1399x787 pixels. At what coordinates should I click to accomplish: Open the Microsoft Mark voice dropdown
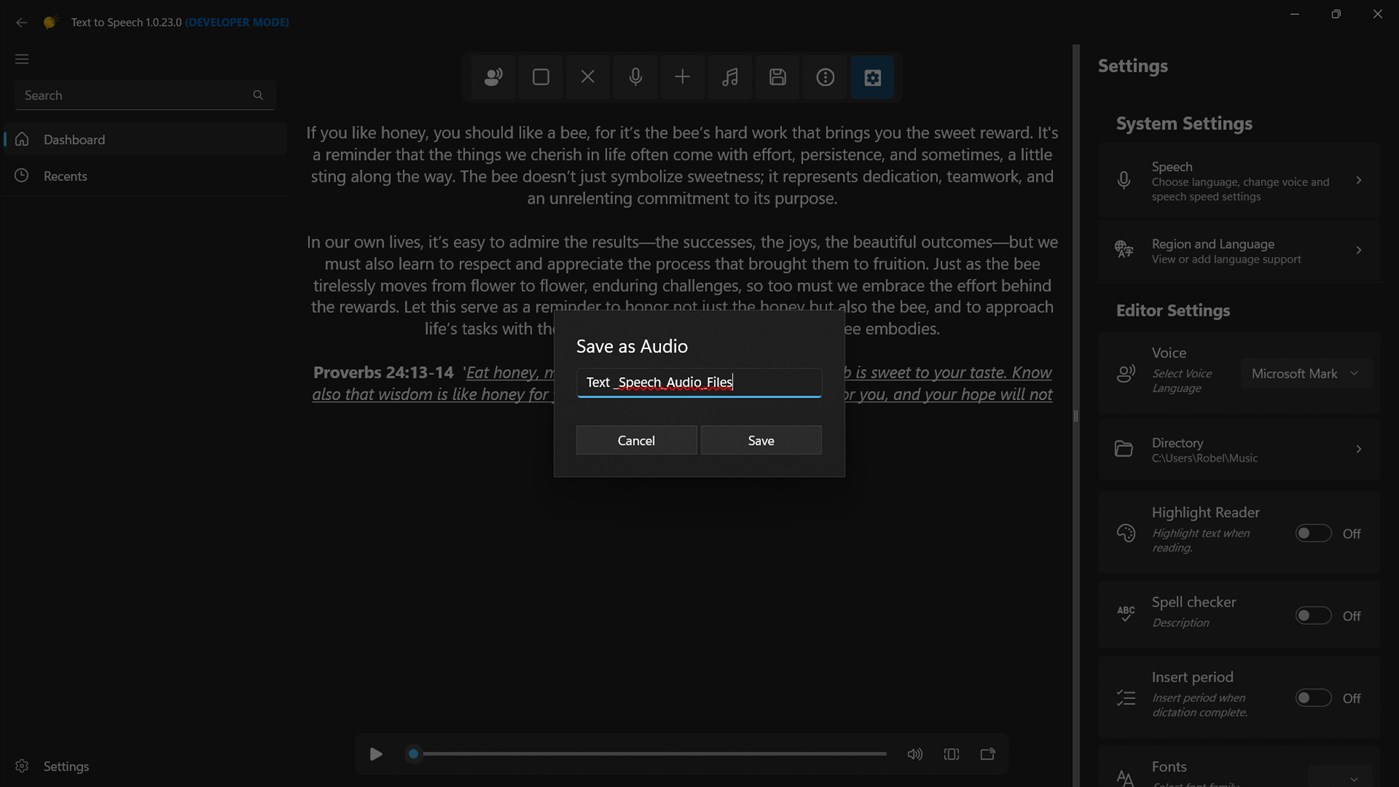click(1306, 372)
